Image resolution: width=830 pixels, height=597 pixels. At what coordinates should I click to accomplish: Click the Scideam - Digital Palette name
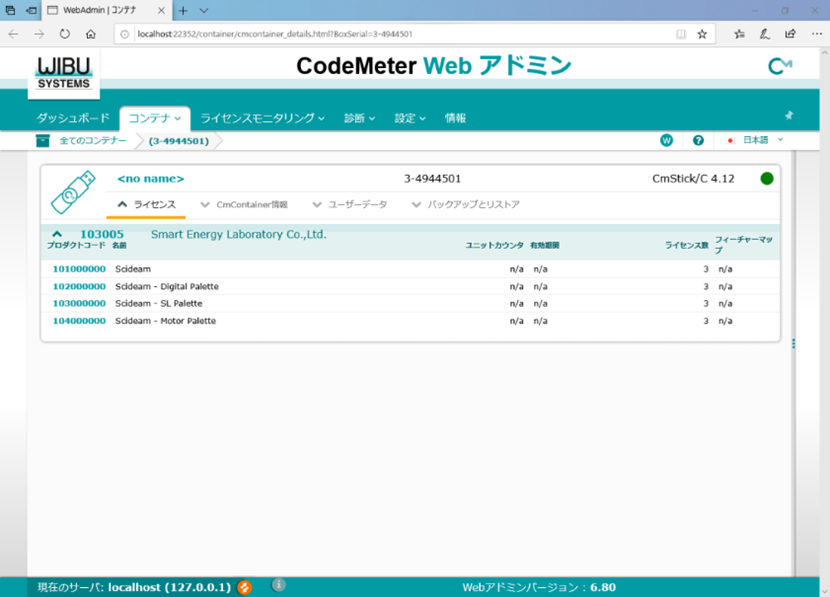(167, 286)
